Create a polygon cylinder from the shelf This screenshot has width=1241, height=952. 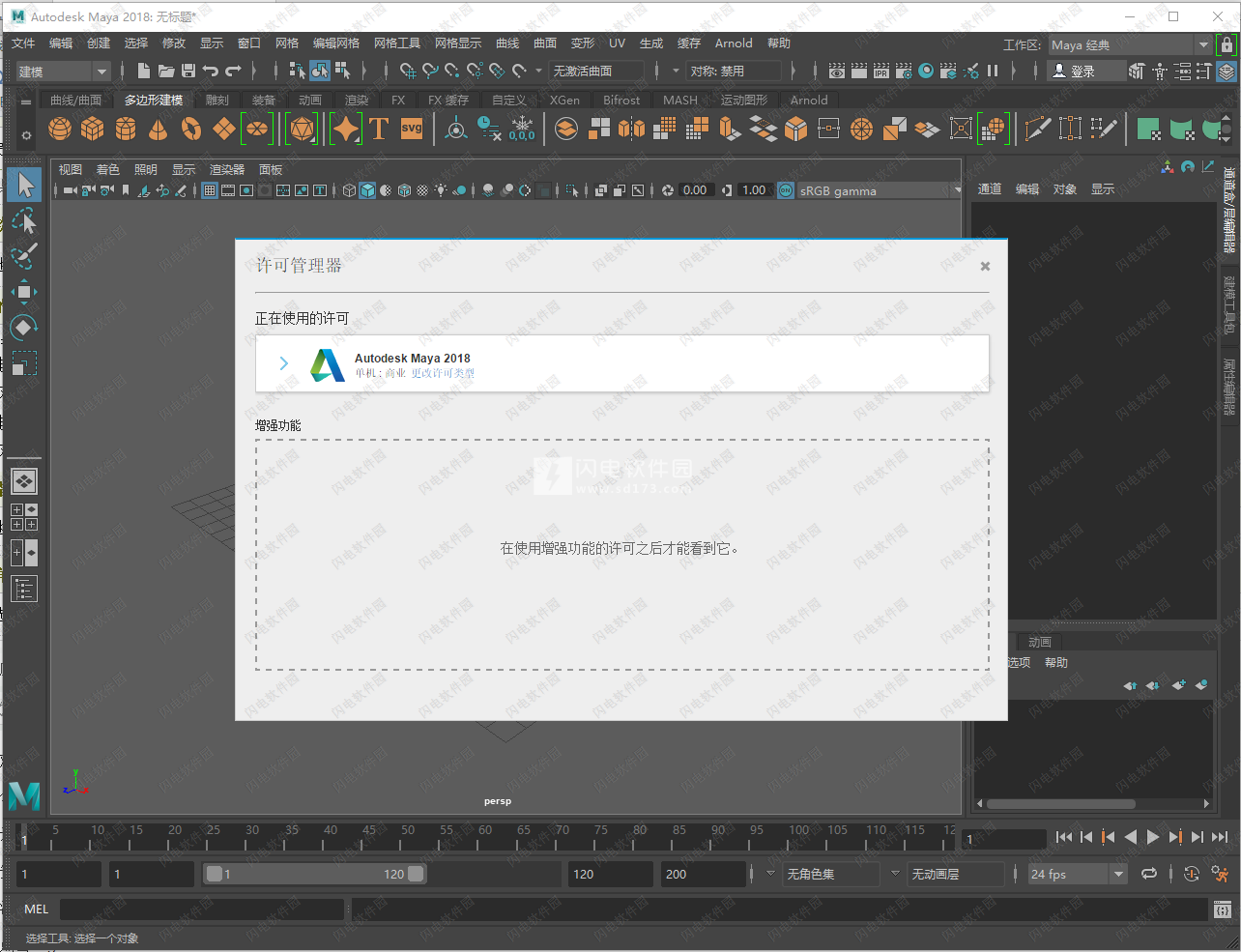[126, 129]
